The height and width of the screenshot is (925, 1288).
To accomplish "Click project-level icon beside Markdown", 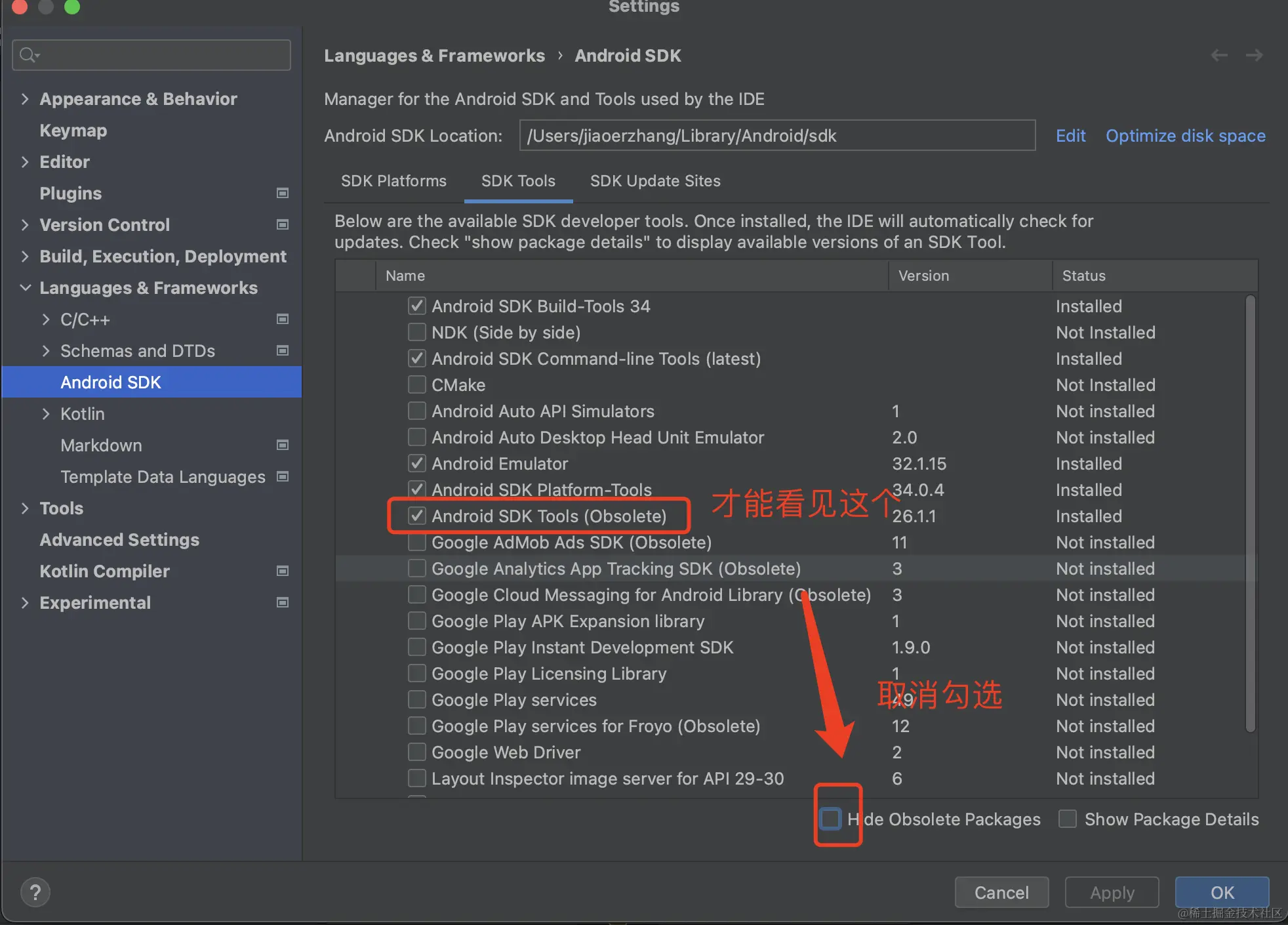I will point(283,445).
